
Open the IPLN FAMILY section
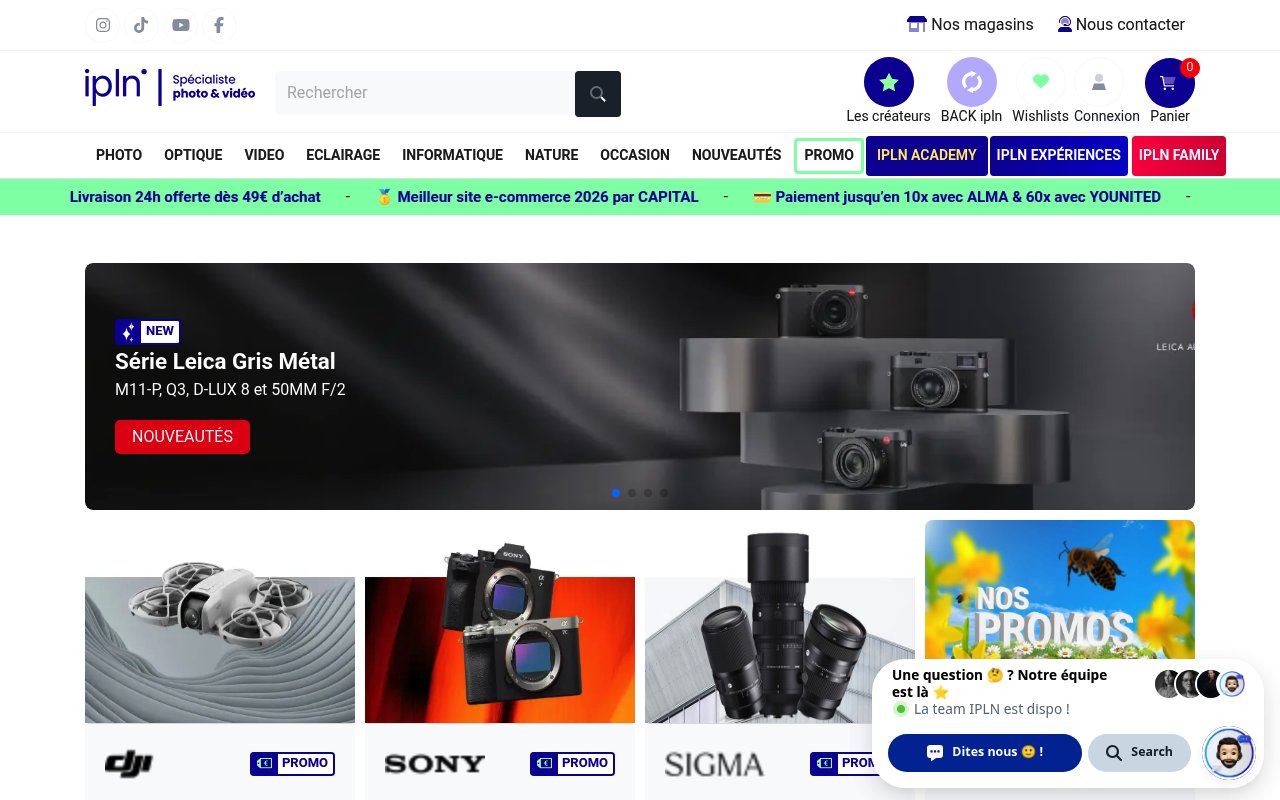point(1179,155)
